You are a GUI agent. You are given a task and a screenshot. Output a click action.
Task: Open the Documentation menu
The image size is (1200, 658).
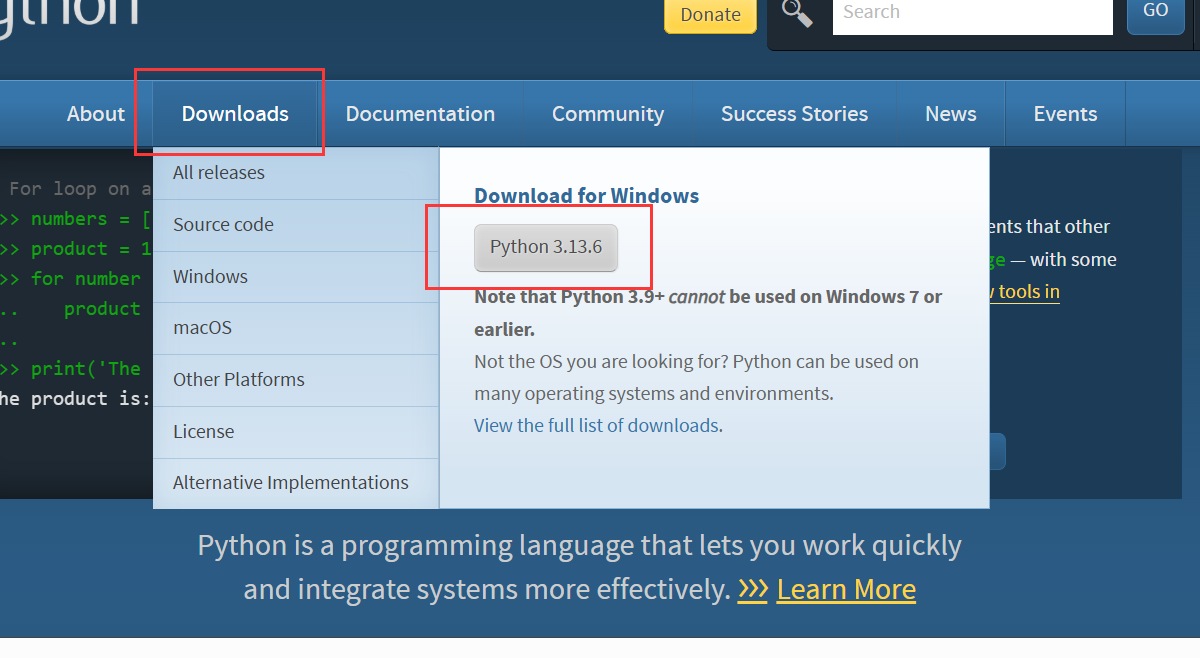[x=420, y=114]
